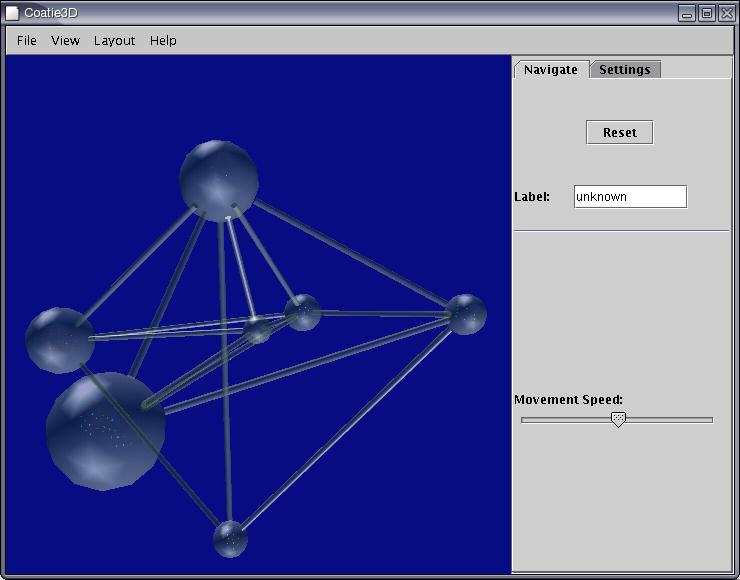Click the far right end of Movement Speed track
Image resolution: width=740 pixels, height=580 pixels.
[x=711, y=420]
